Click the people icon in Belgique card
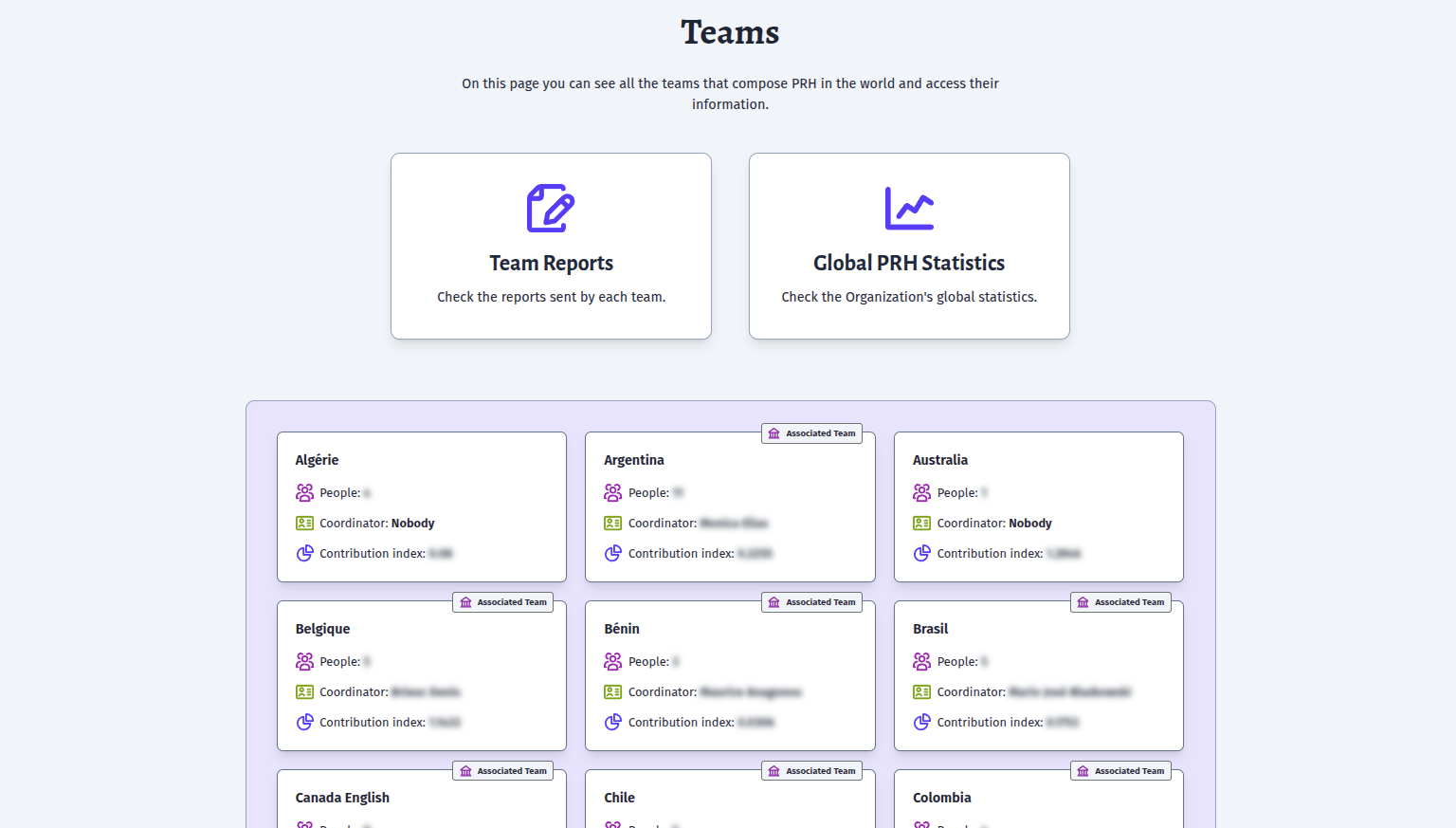 [304, 661]
